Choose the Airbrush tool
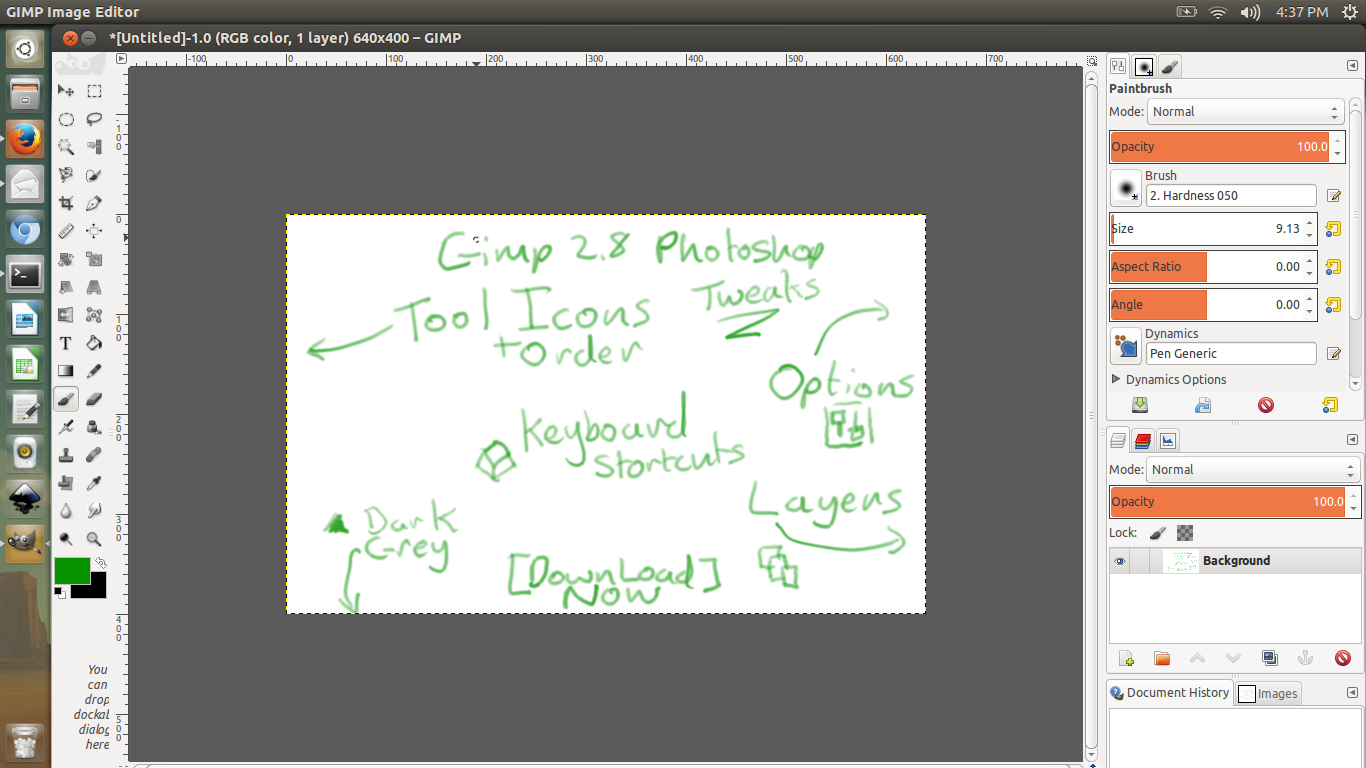This screenshot has width=1366, height=768. 66,427
